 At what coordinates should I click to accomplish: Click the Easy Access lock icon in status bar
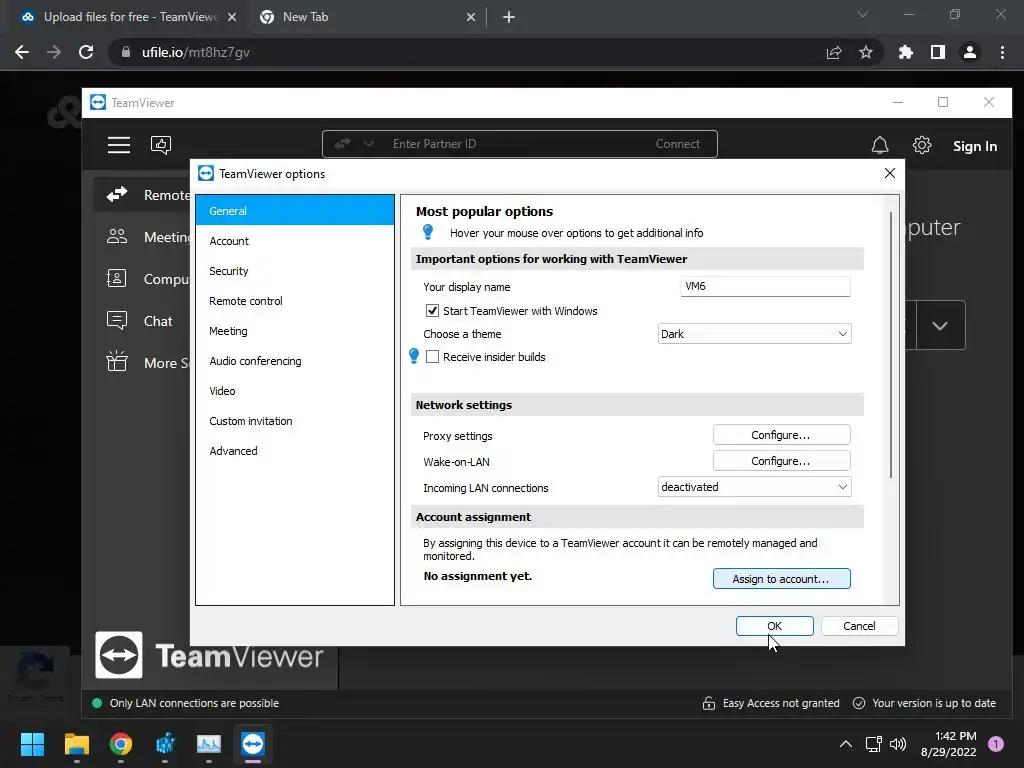[709, 703]
